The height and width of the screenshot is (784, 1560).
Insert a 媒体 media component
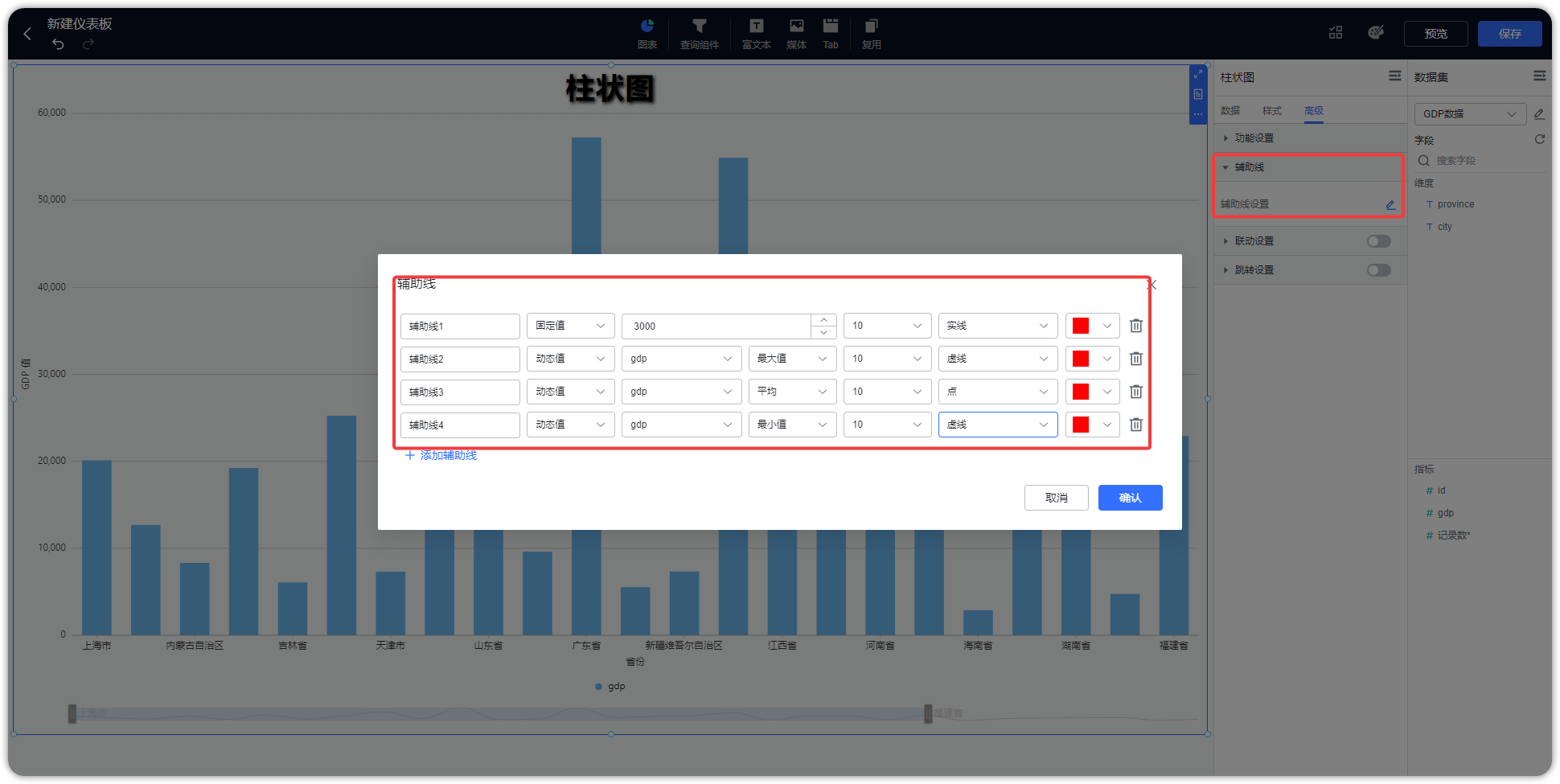click(796, 34)
